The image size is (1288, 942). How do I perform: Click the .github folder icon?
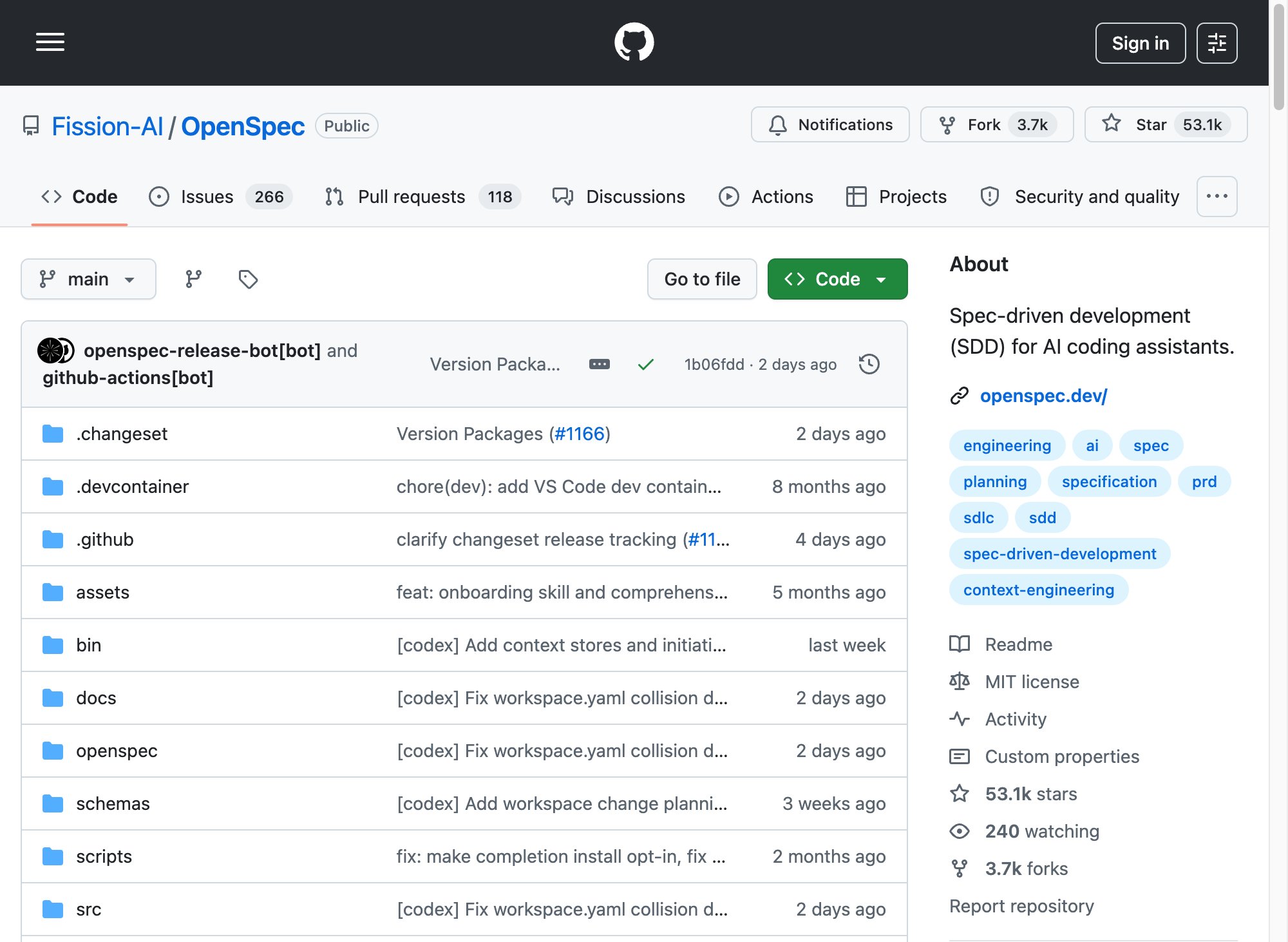53,539
